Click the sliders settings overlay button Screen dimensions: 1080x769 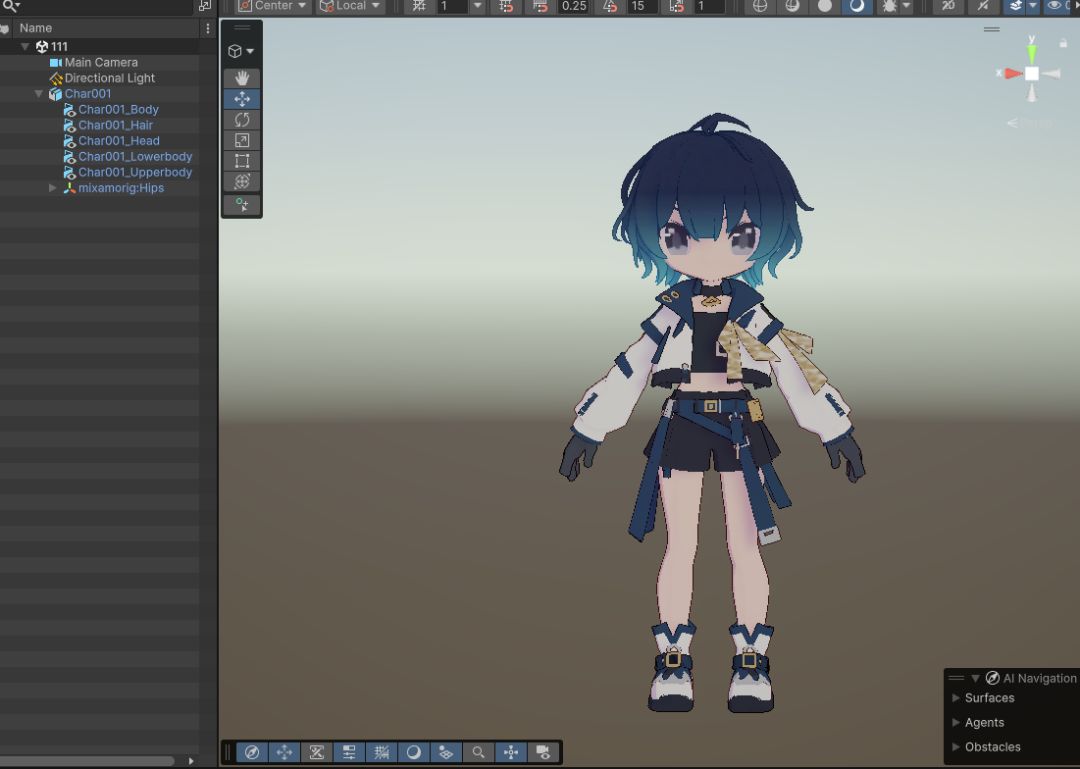coord(349,752)
